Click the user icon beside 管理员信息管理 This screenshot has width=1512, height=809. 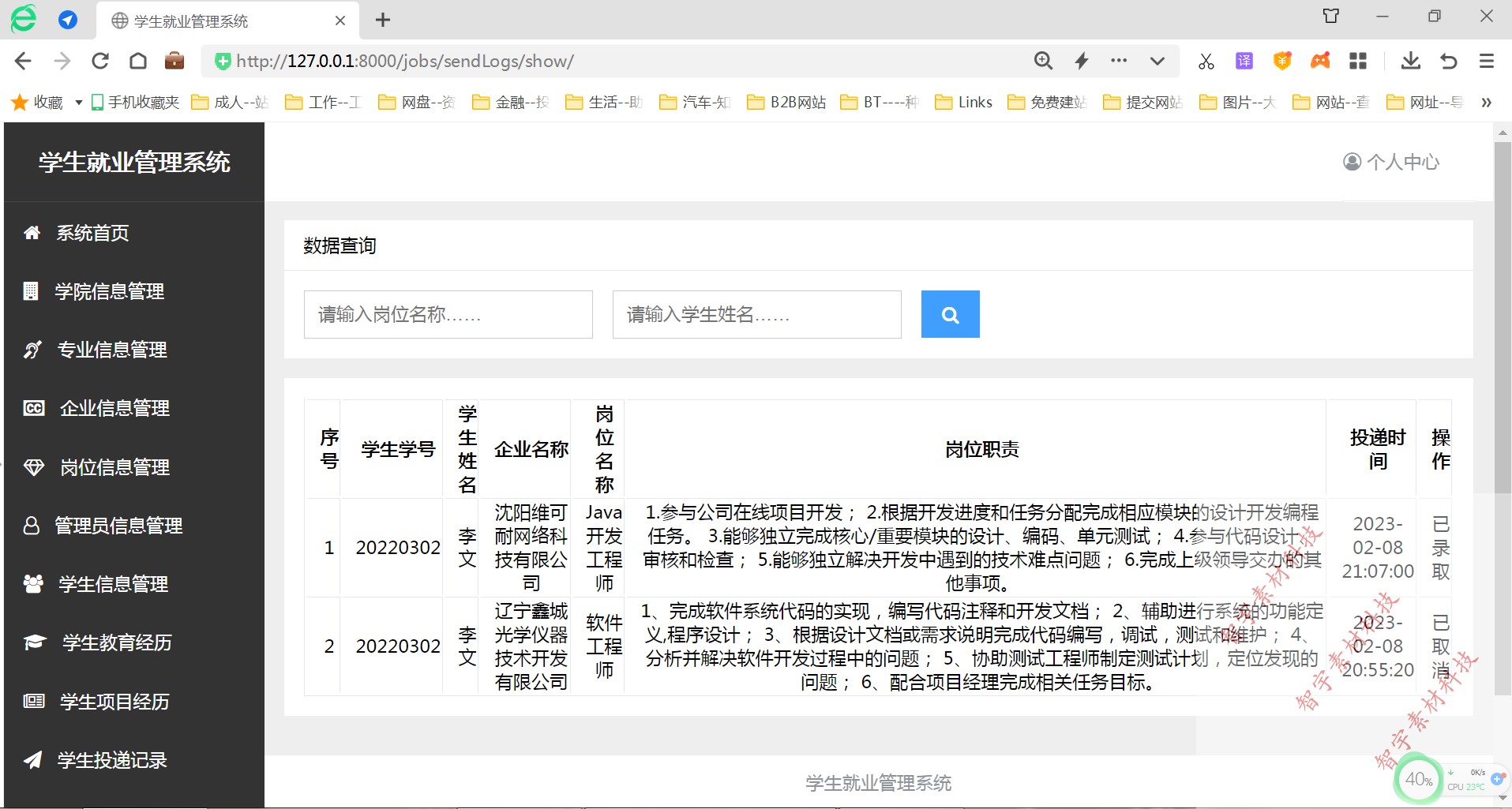point(32,526)
